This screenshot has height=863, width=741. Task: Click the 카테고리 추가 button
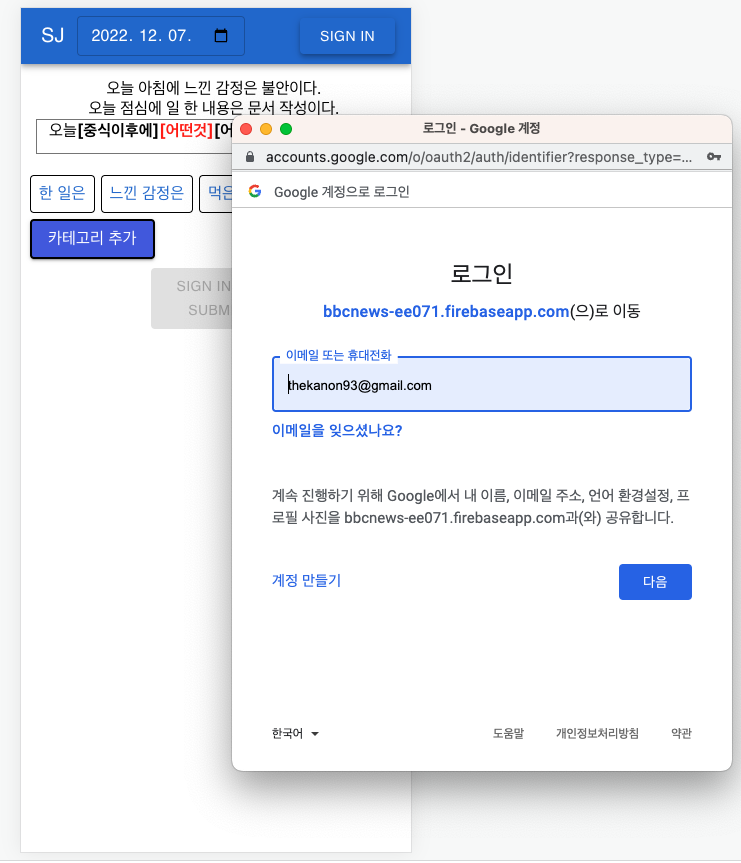tap(92, 238)
